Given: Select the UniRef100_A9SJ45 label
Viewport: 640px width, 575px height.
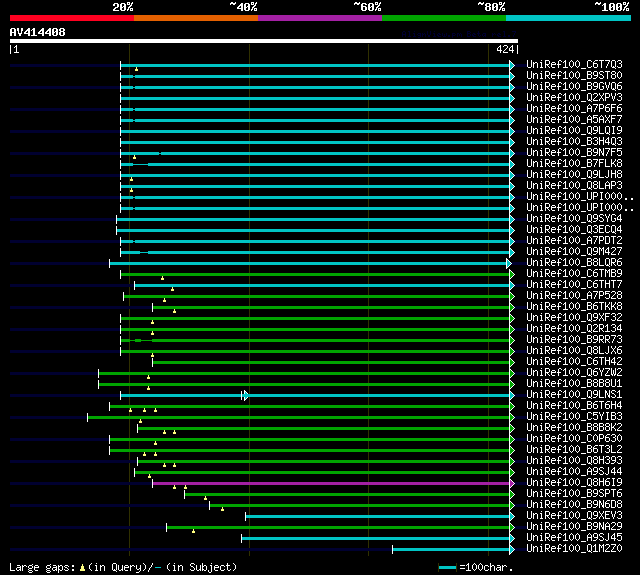Looking at the screenshot, I should (x=574, y=538).
